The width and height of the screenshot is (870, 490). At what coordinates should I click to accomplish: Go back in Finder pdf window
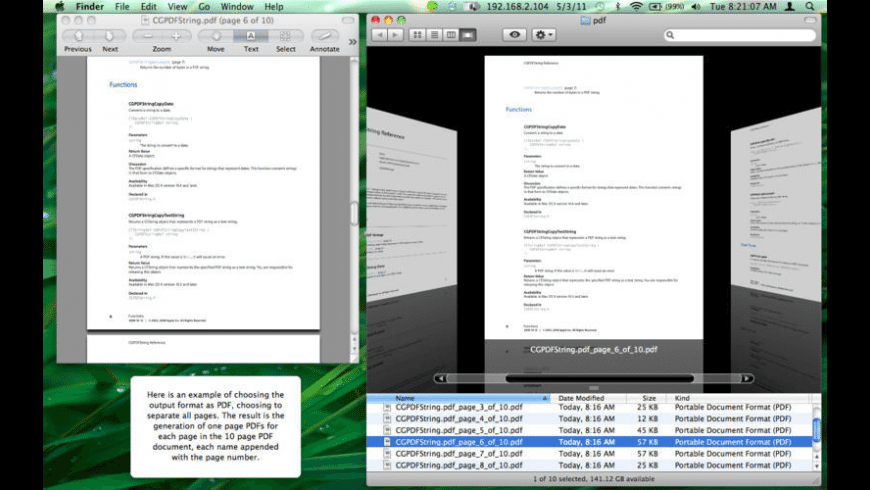point(380,35)
